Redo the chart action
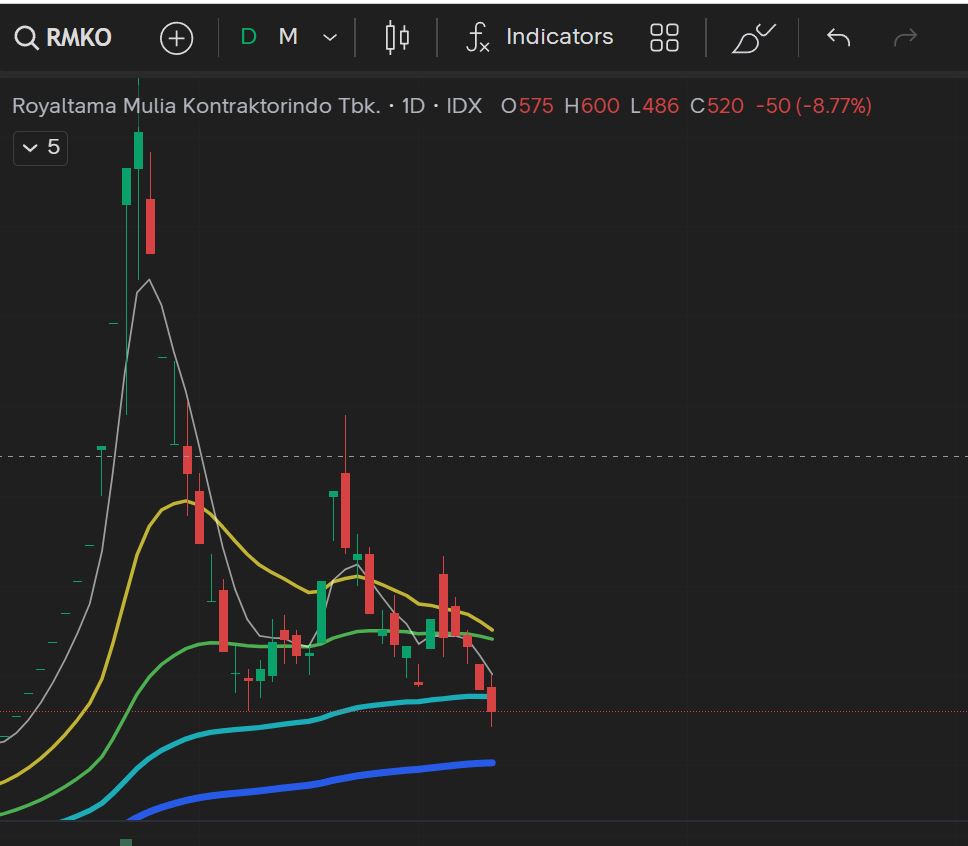Image resolution: width=968 pixels, height=846 pixels. pos(906,38)
